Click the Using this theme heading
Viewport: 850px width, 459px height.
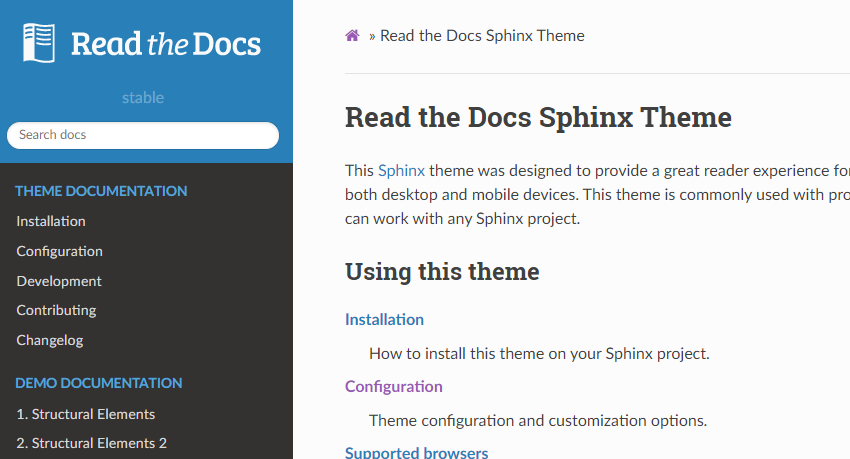tap(442, 272)
